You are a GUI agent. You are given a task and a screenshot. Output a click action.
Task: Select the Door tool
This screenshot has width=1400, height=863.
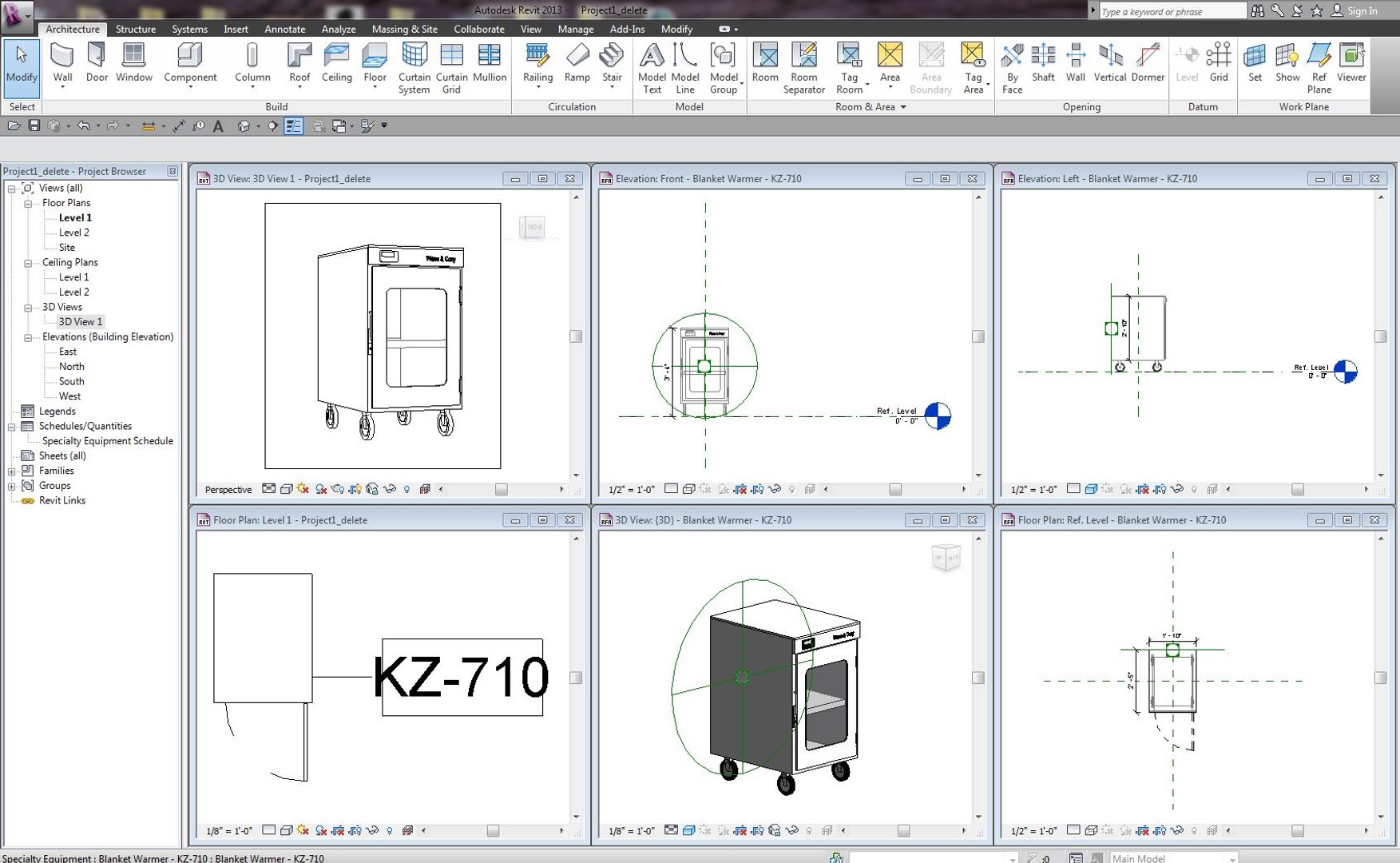(x=97, y=64)
